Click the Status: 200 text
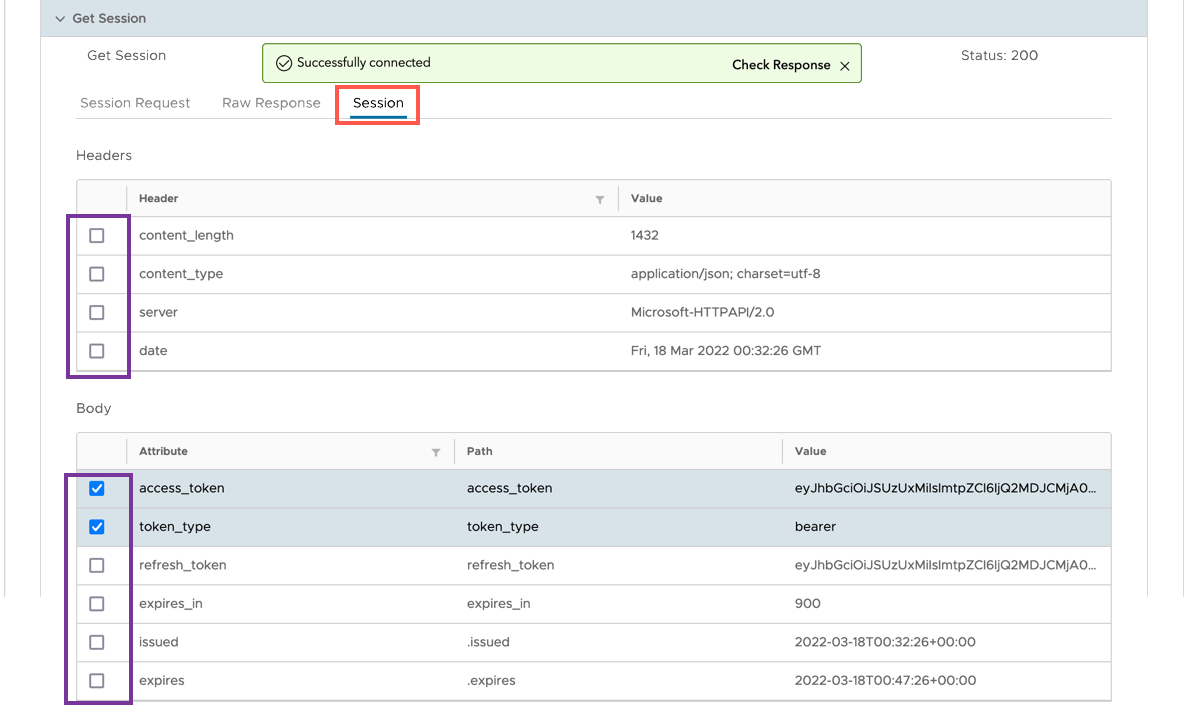This screenshot has height=707, width=1186. pyautogui.click(x=999, y=55)
